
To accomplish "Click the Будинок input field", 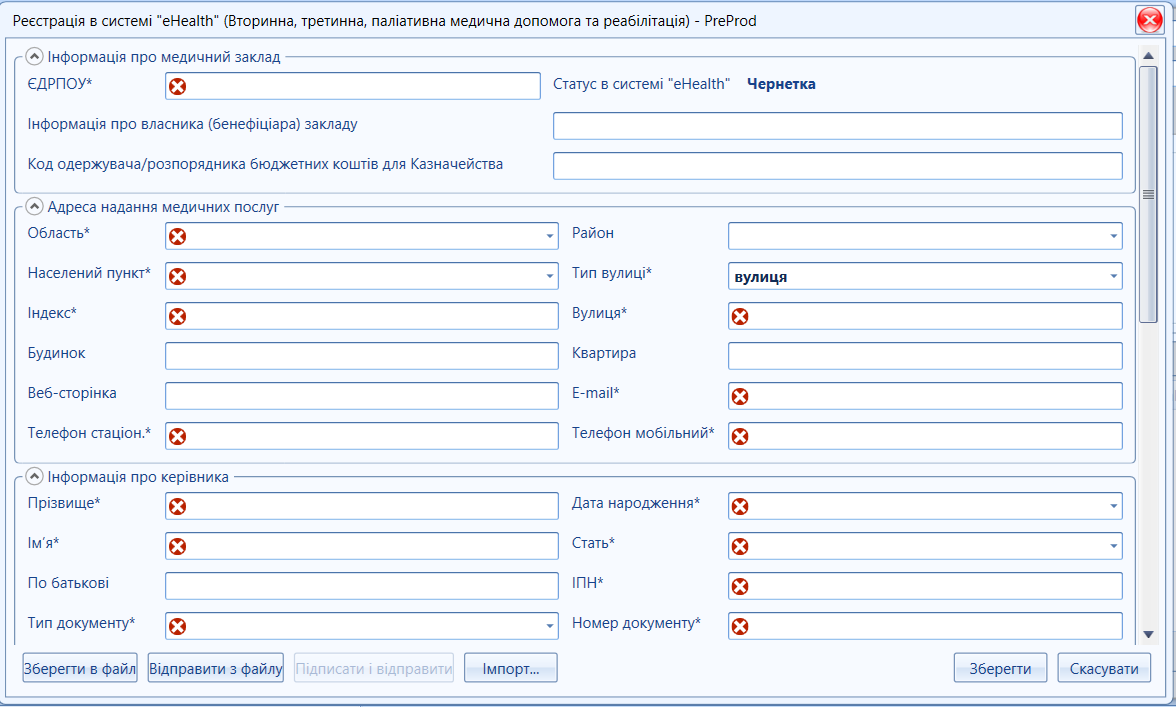I will click(362, 356).
